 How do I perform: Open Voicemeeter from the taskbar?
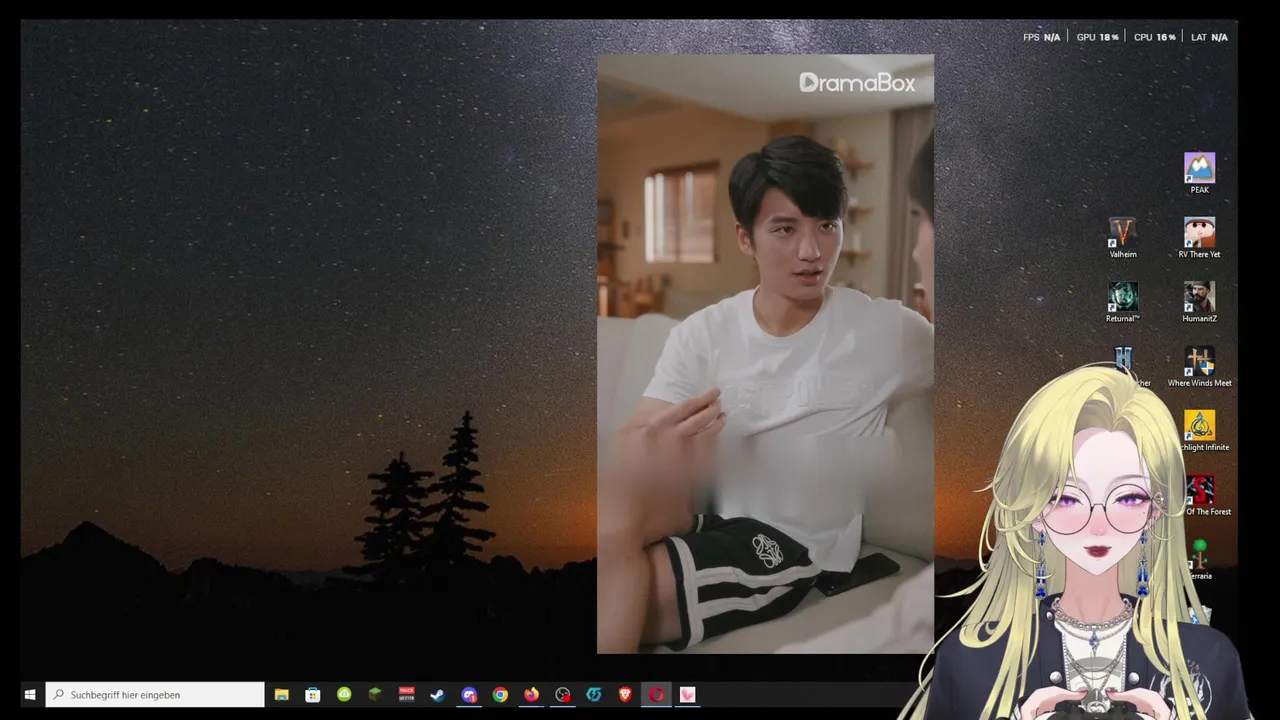[x=406, y=695]
